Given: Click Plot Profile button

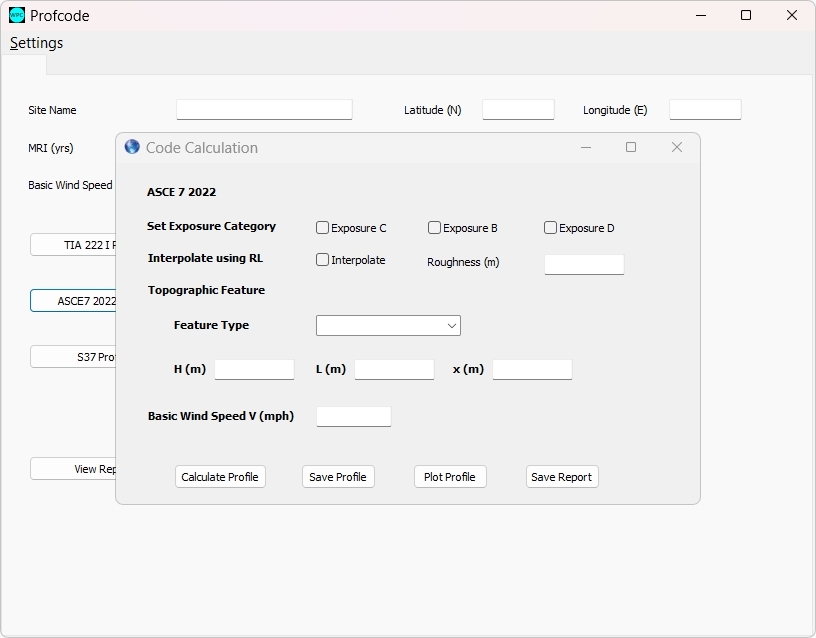Looking at the screenshot, I should coord(450,477).
